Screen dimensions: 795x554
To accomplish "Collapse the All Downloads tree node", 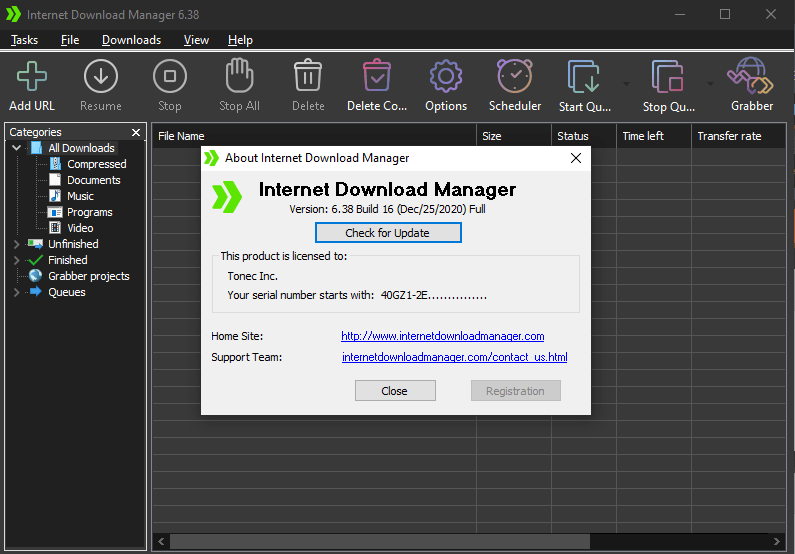I will click(x=16, y=147).
